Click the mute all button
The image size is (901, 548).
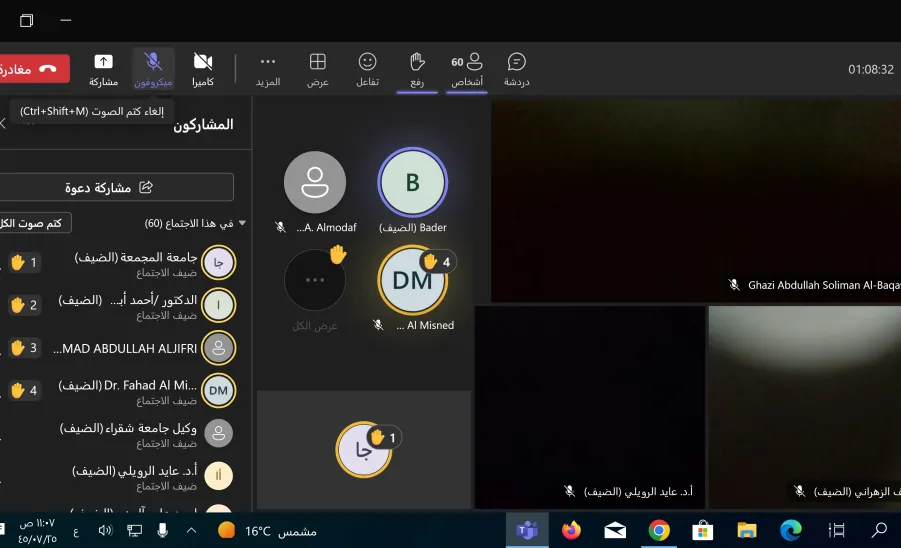click(x=34, y=223)
